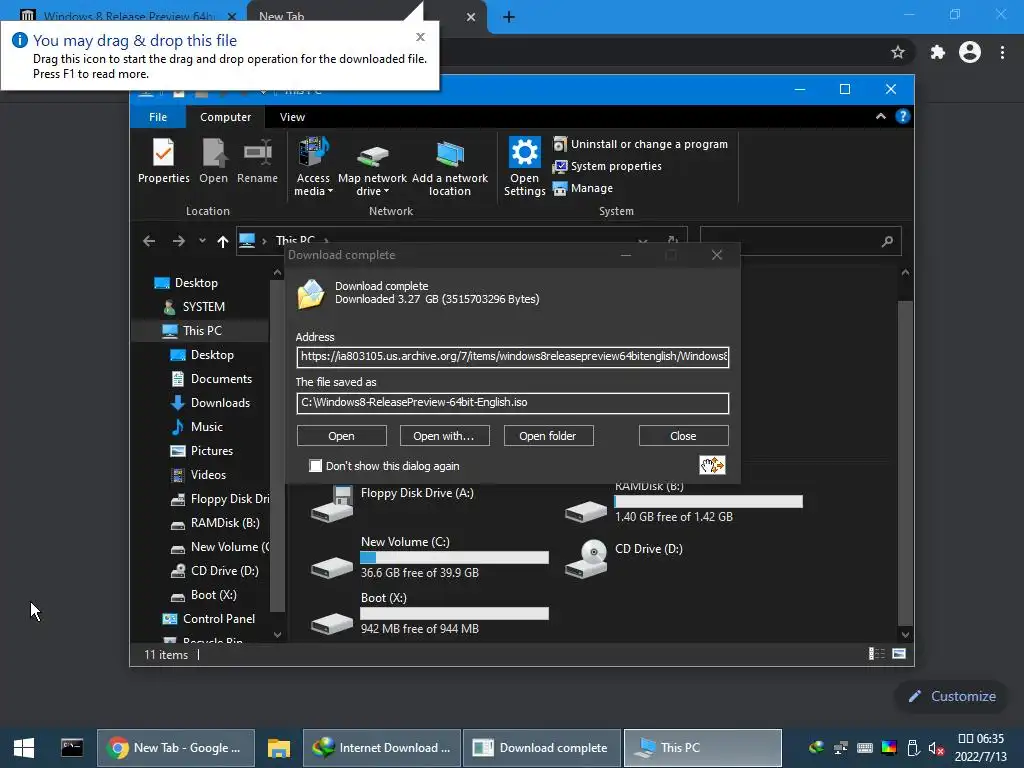Viewport: 1024px width, 768px height.
Task: Click the Open folder button
Action: pos(548,436)
